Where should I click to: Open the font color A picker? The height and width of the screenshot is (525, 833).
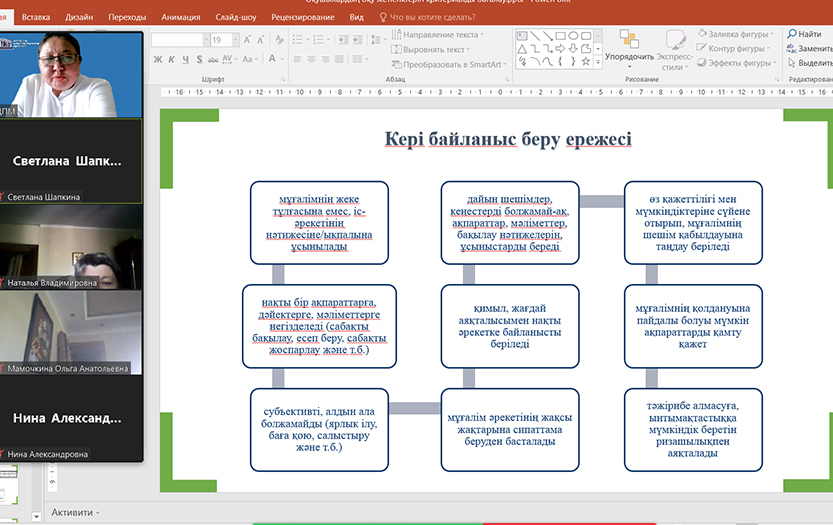[272, 60]
